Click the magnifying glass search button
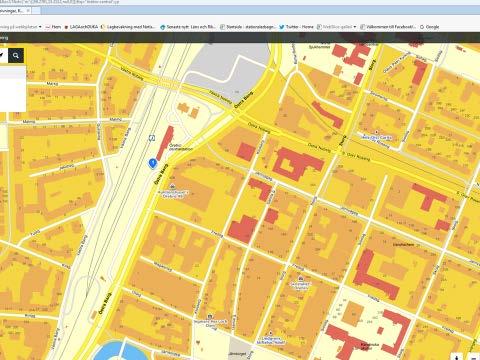480x360 pixels. click(16, 56)
